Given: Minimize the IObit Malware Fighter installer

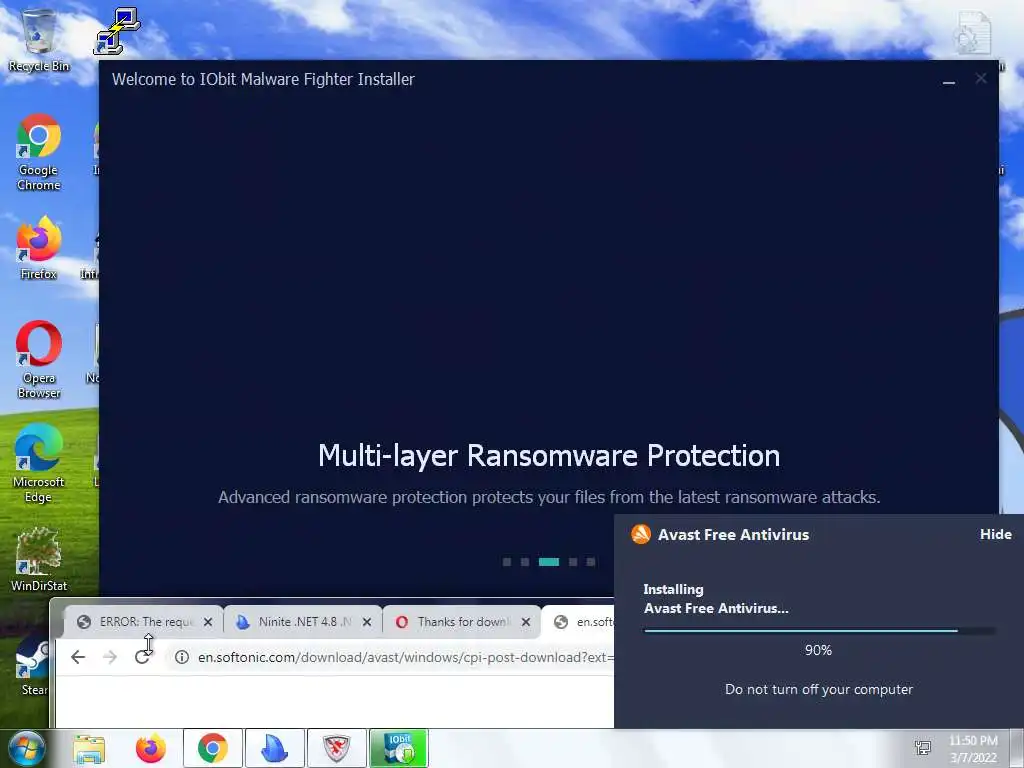Looking at the screenshot, I should 949,80.
